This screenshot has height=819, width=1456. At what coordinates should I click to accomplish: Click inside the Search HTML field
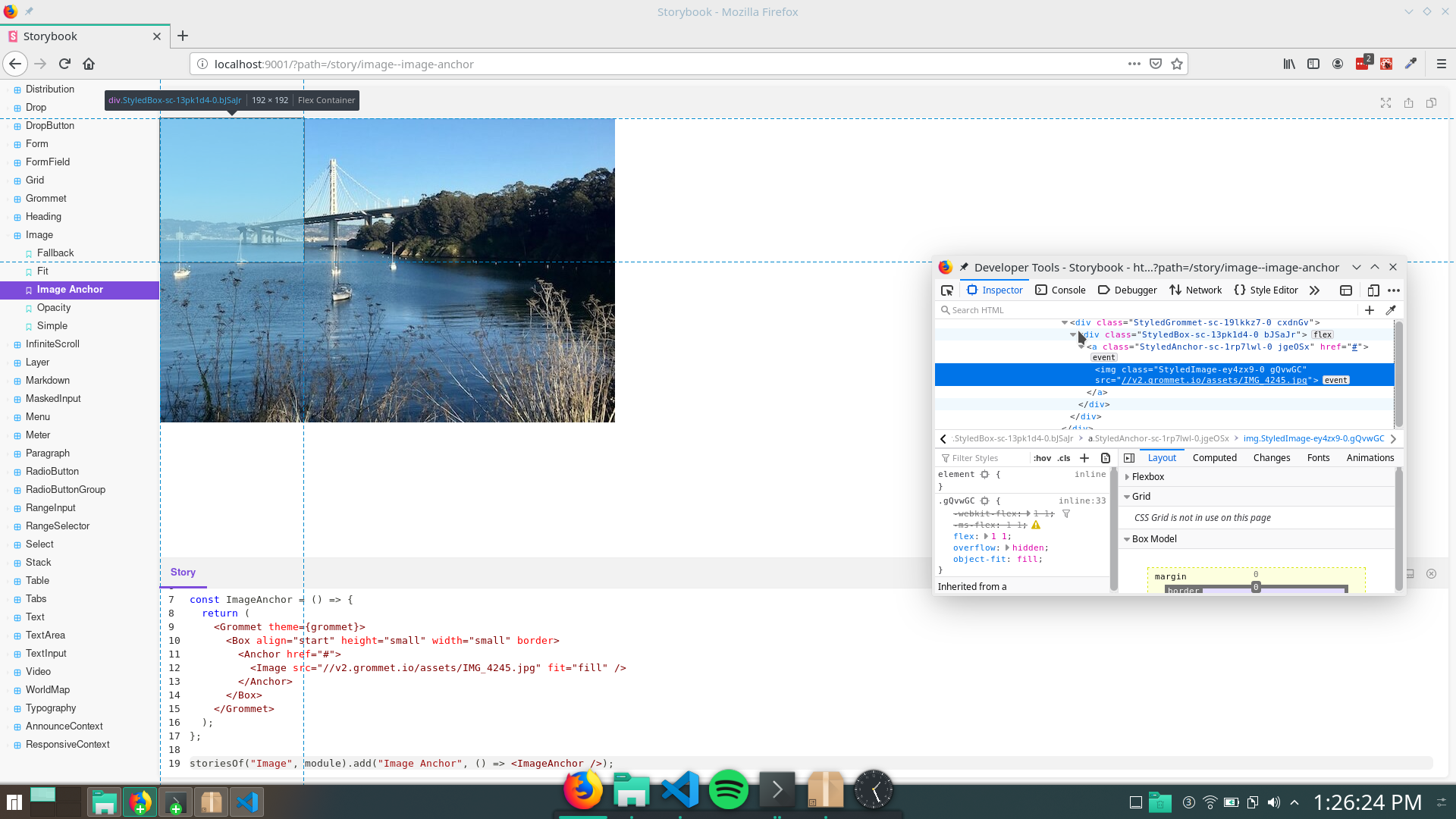click(1062, 310)
